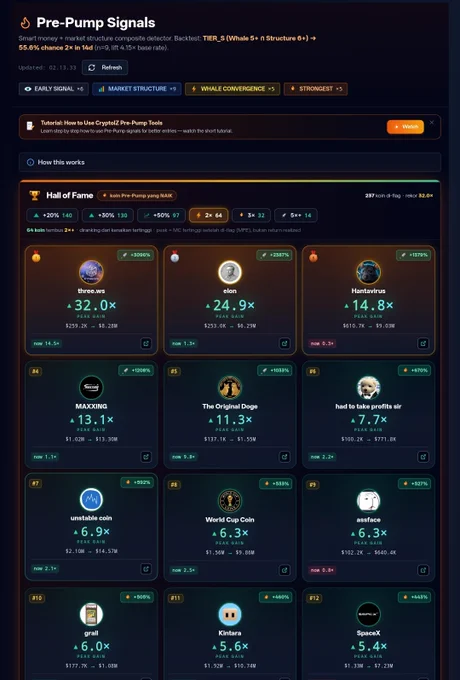Select the +30% 130 threshold tab
The height and width of the screenshot is (680, 460).
[x=108, y=215]
